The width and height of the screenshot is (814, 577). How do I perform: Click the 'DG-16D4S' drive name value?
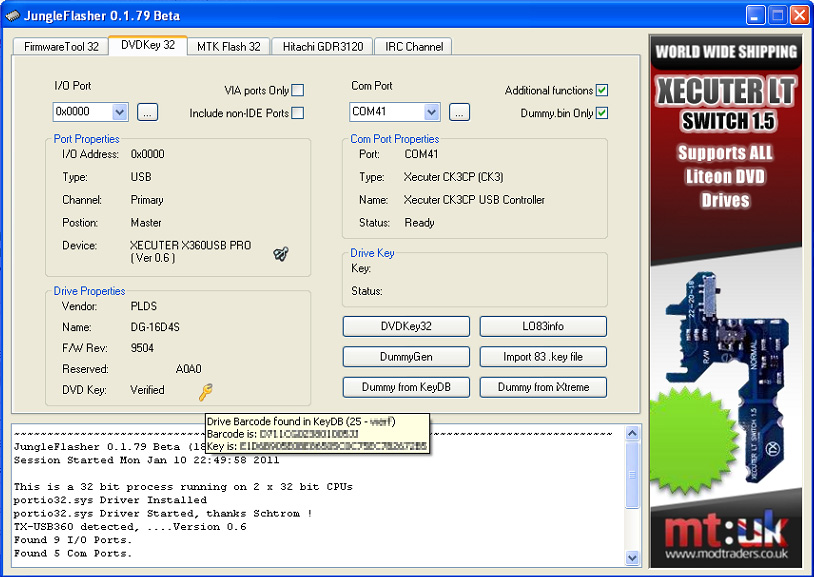point(155,327)
